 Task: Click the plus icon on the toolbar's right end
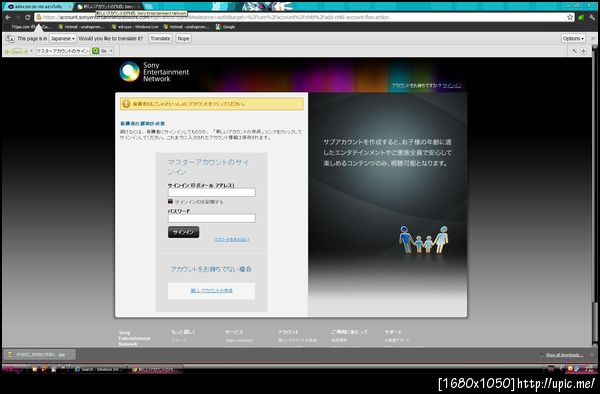point(584,51)
